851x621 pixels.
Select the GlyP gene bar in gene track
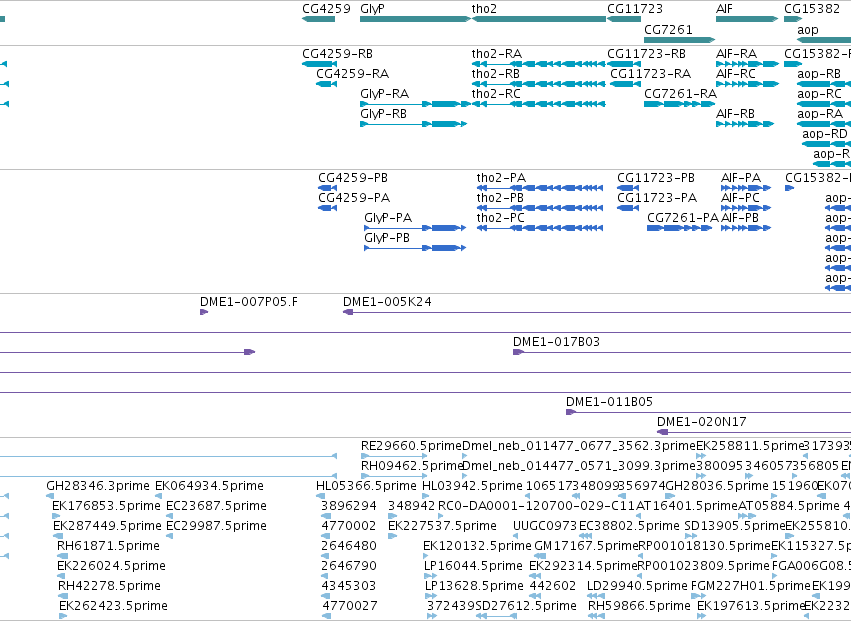point(415,19)
